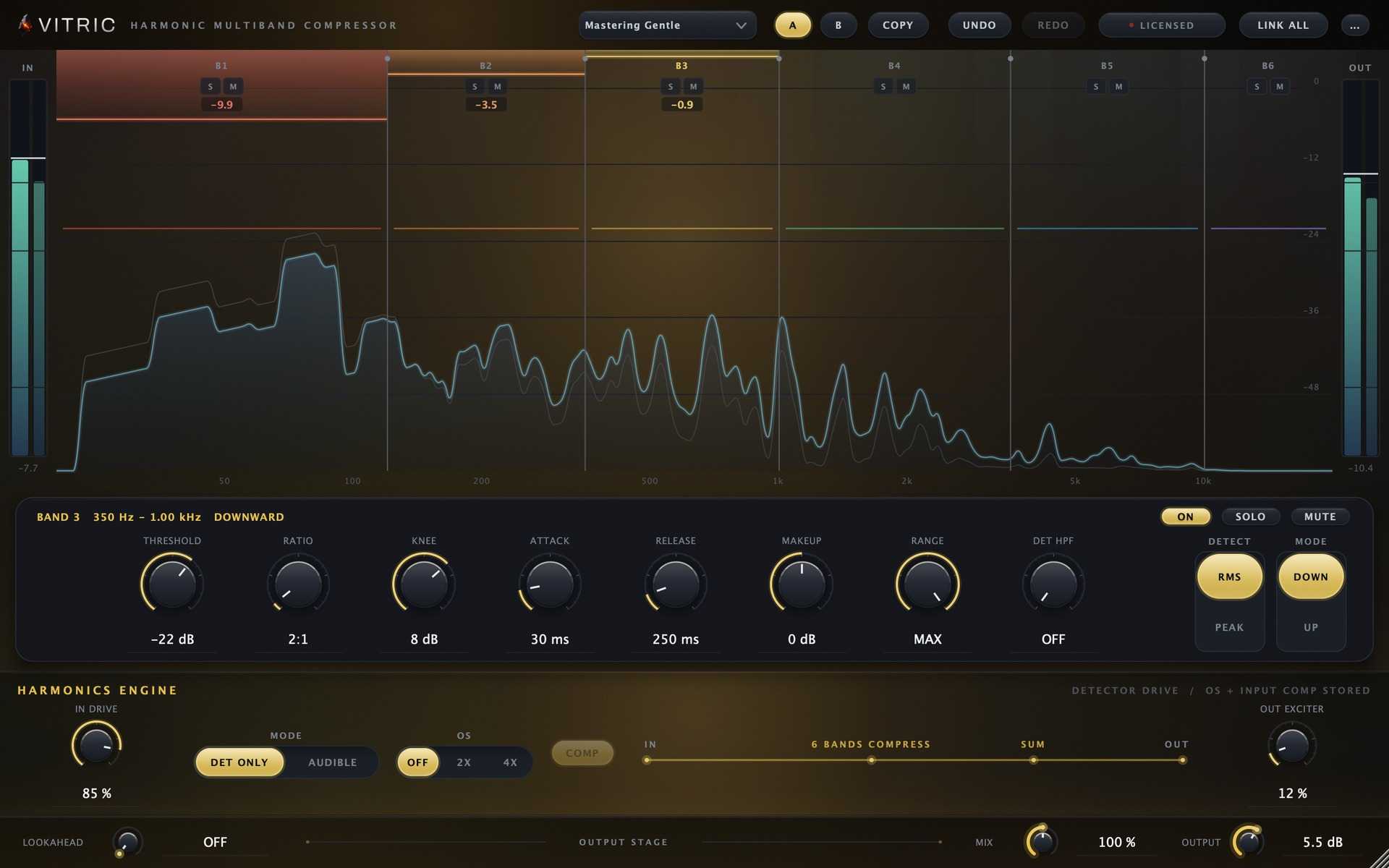Open the Mastering Gentle preset dropdown
Screen dimensions: 1389x868
(667, 25)
